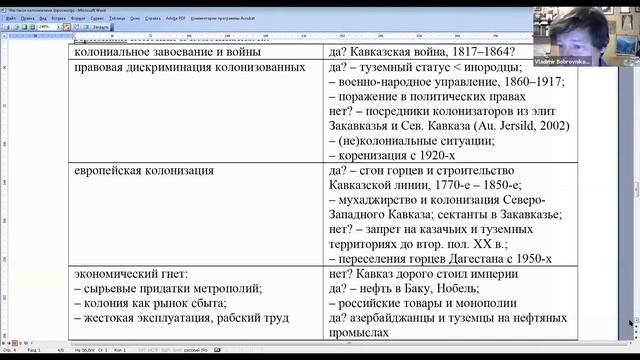Viewport: 640px width, 360px height.
Task: Click 'экономический гнет:' line
Action: pyautogui.click(x=131, y=273)
